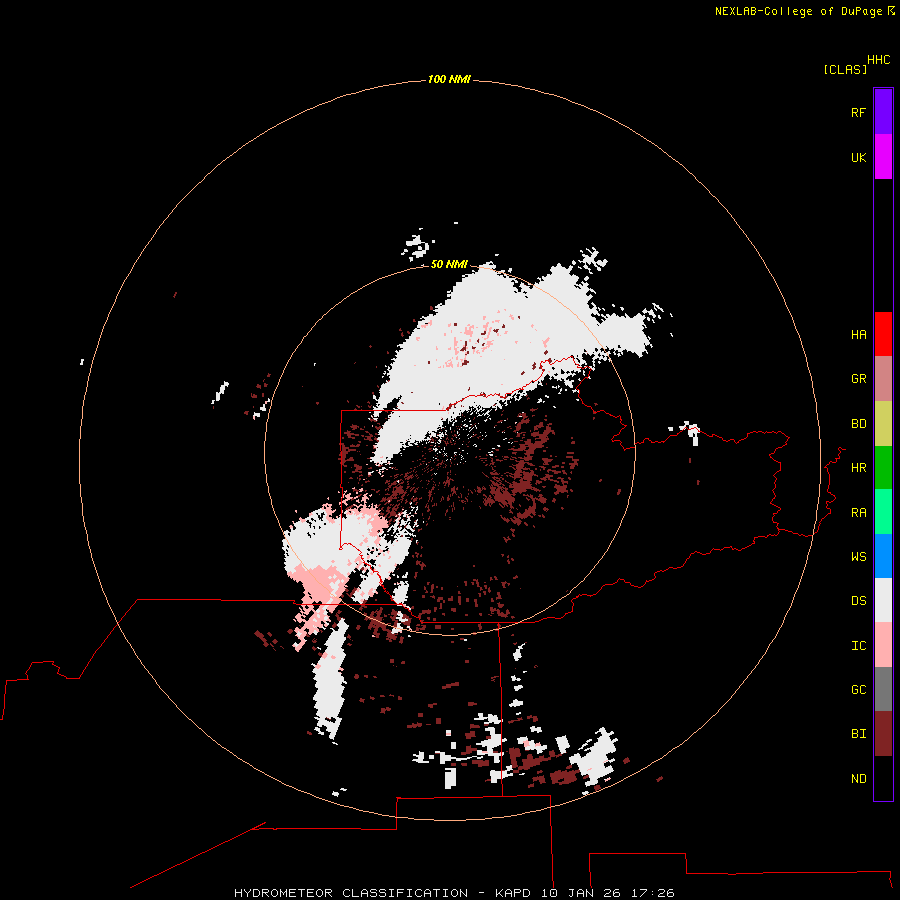
Task: Click the UK magenta legend swatch
Action: [x=883, y=157]
